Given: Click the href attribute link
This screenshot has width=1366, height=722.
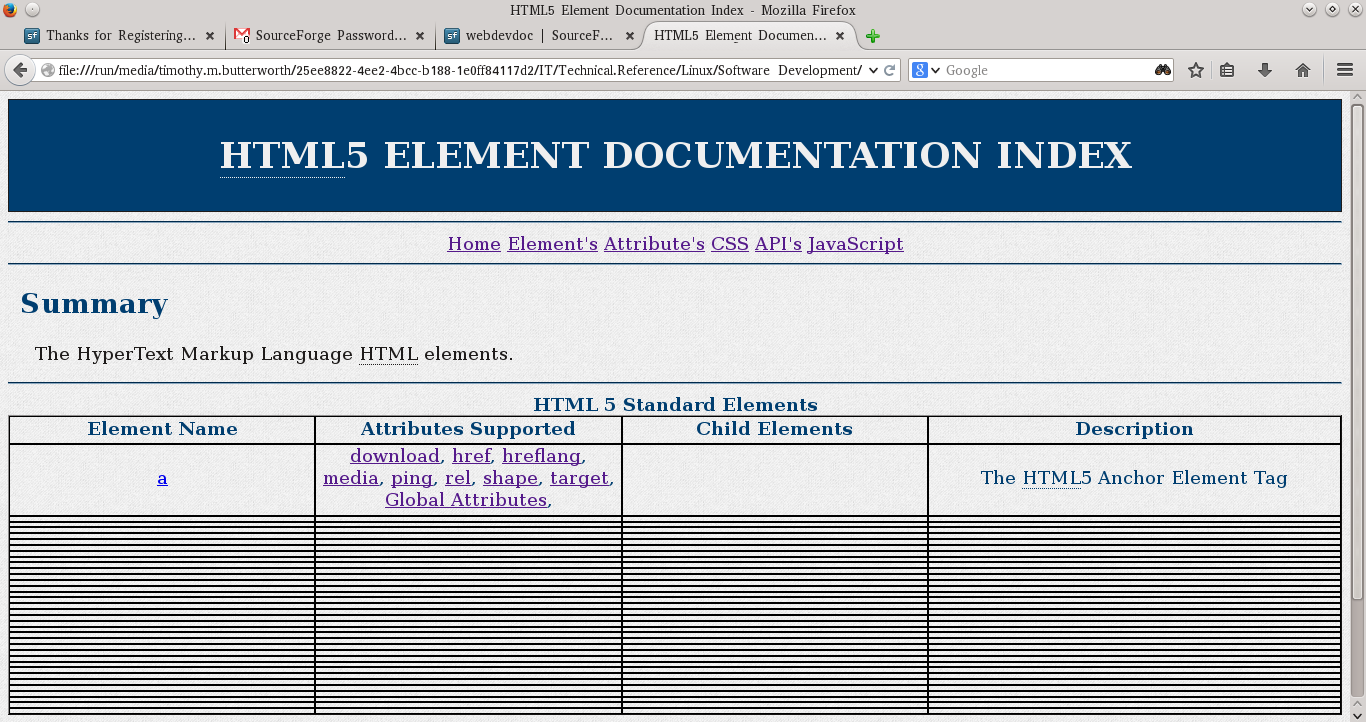Looking at the screenshot, I should 471,456.
